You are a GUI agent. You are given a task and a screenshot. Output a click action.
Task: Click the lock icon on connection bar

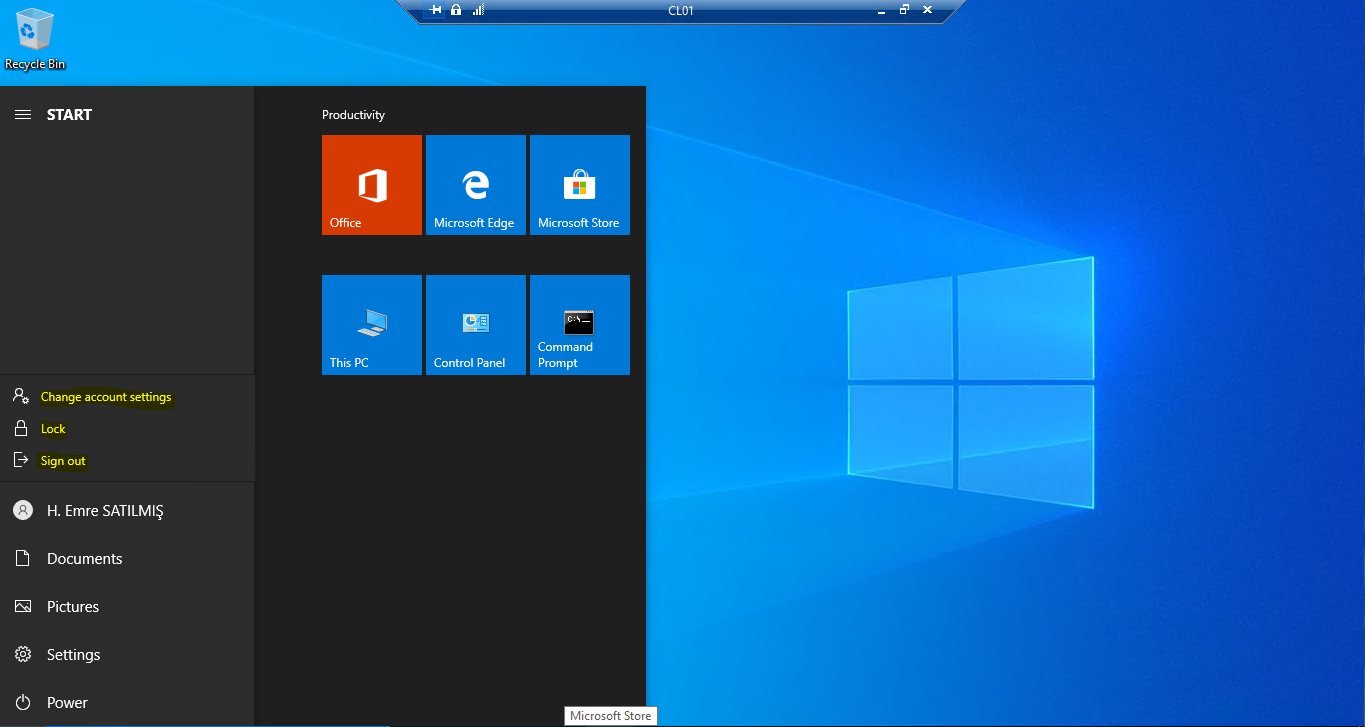(x=456, y=10)
